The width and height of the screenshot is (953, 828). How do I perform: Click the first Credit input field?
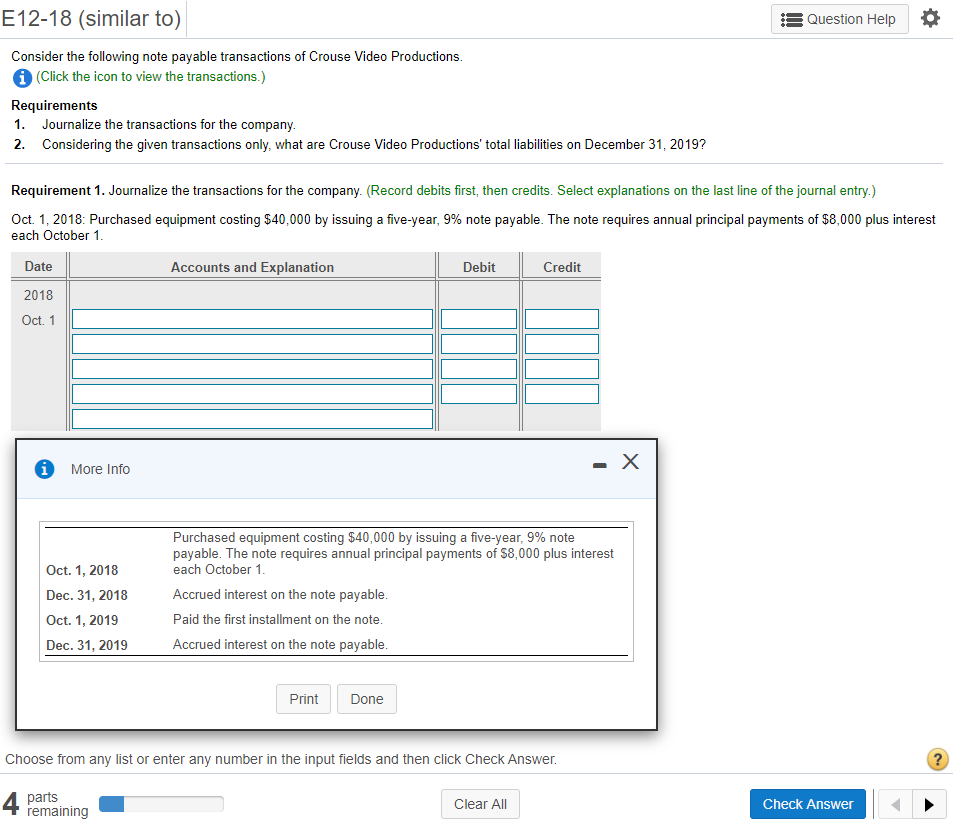tap(561, 318)
